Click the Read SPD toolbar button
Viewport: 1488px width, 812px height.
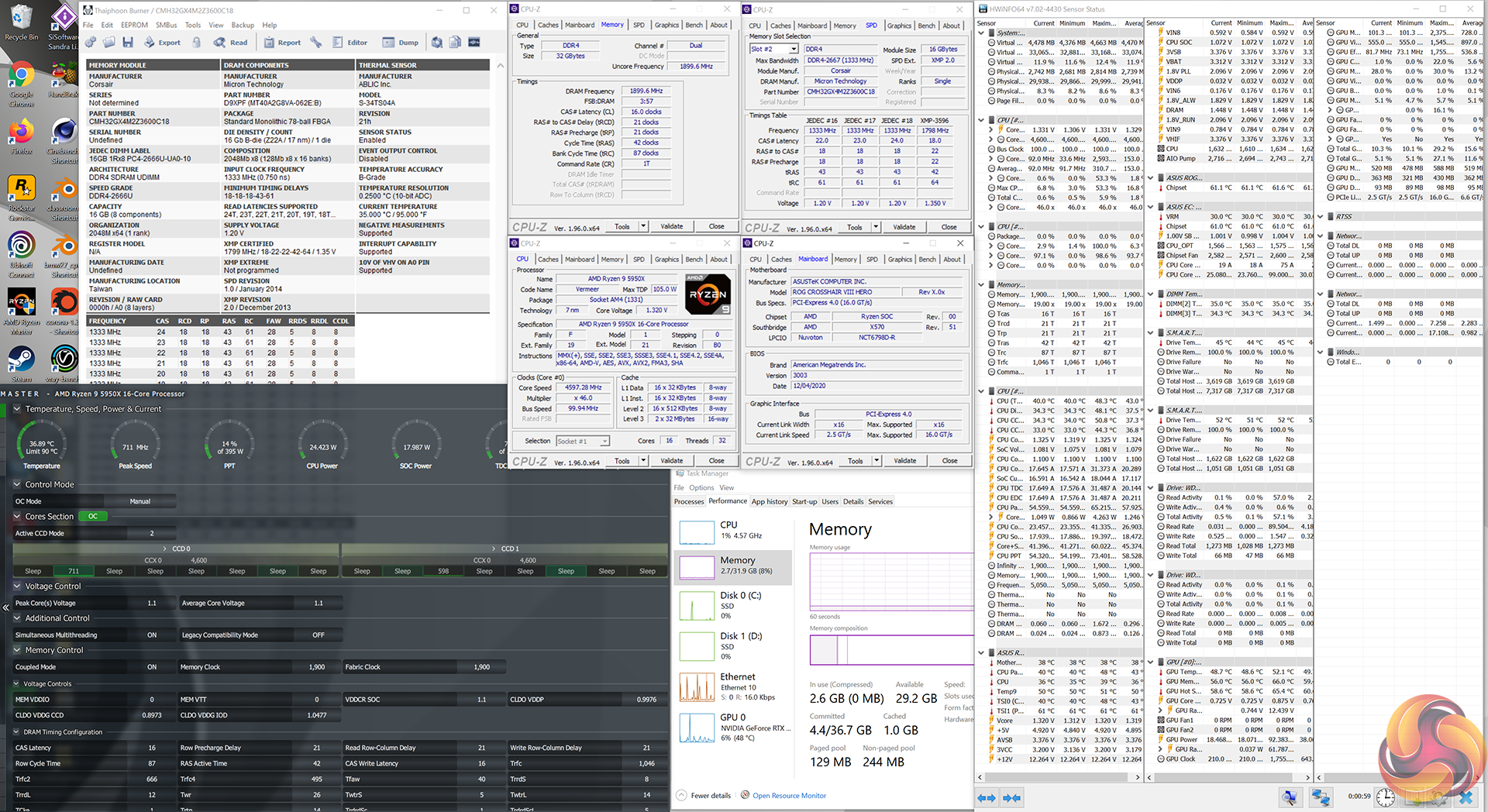pos(231,43)
